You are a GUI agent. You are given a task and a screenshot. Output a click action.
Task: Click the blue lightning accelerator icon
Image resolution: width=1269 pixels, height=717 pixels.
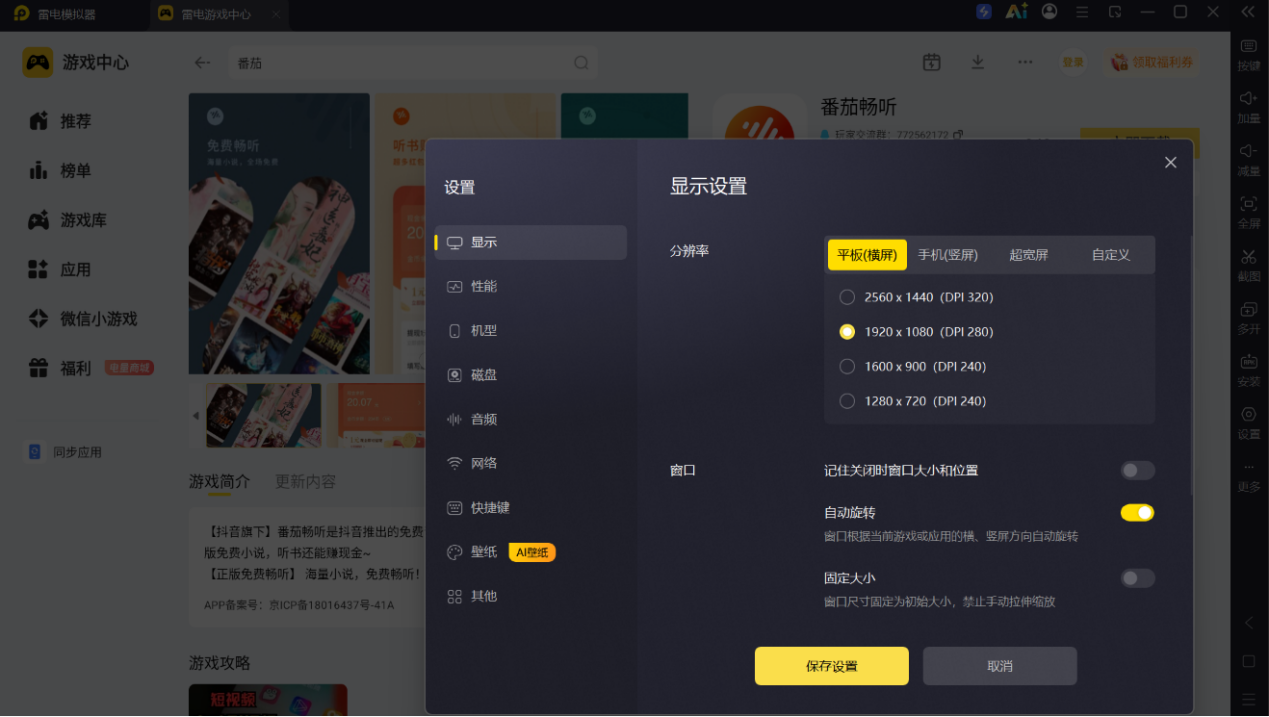pos(984,12)
